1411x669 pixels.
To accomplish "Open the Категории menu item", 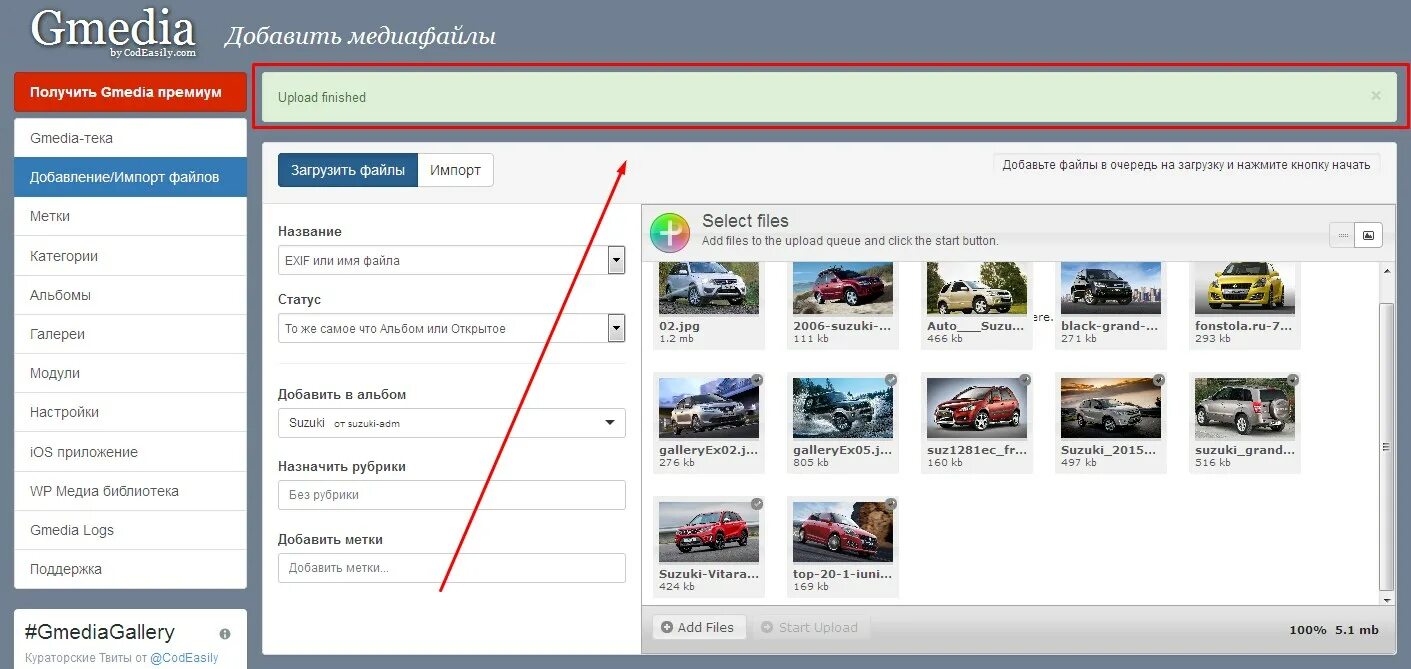I will [131, 256].
